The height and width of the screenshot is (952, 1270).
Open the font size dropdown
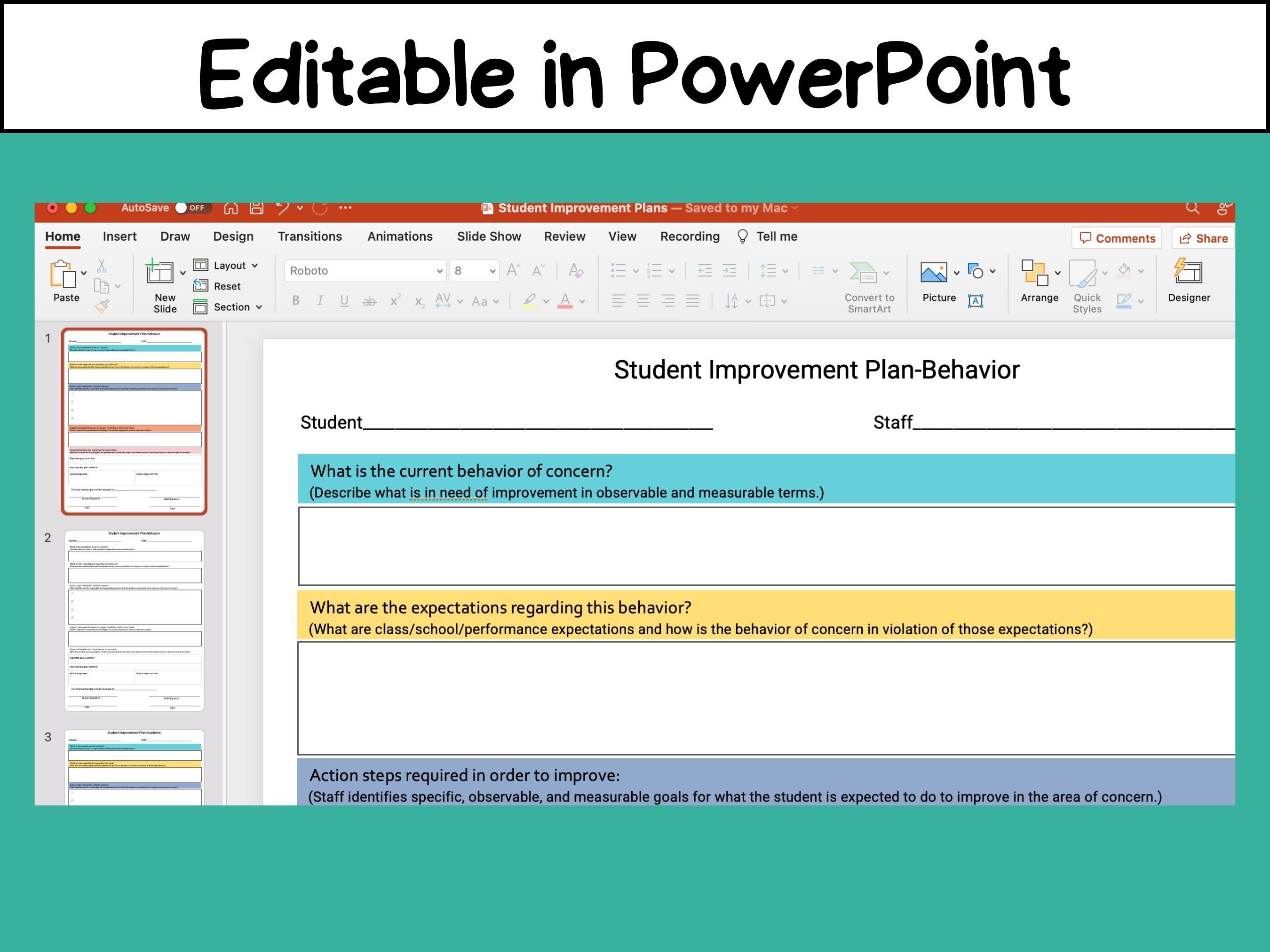492,270
